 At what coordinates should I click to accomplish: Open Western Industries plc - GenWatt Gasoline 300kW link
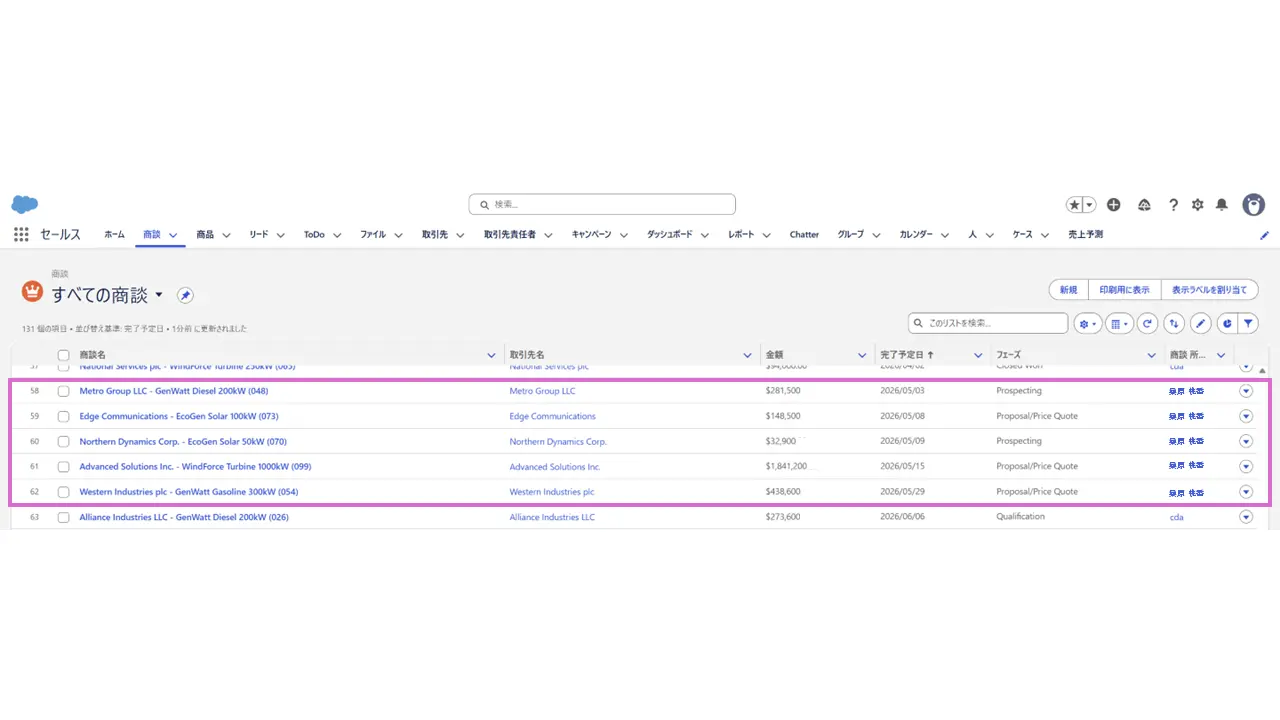[189, 492]
